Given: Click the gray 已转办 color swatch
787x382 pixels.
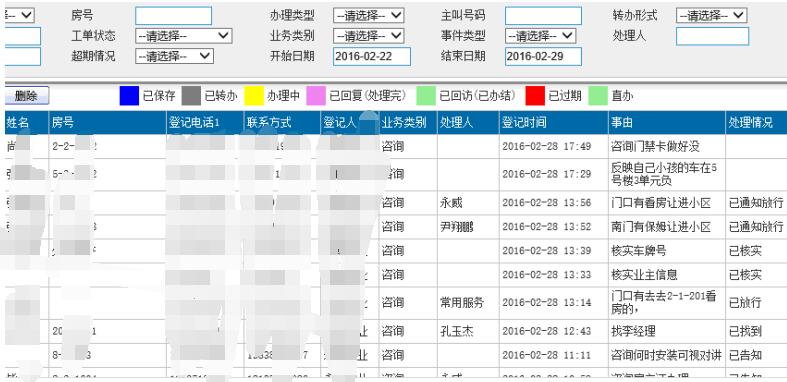Looking at the screenshot, I should [191, 95].
